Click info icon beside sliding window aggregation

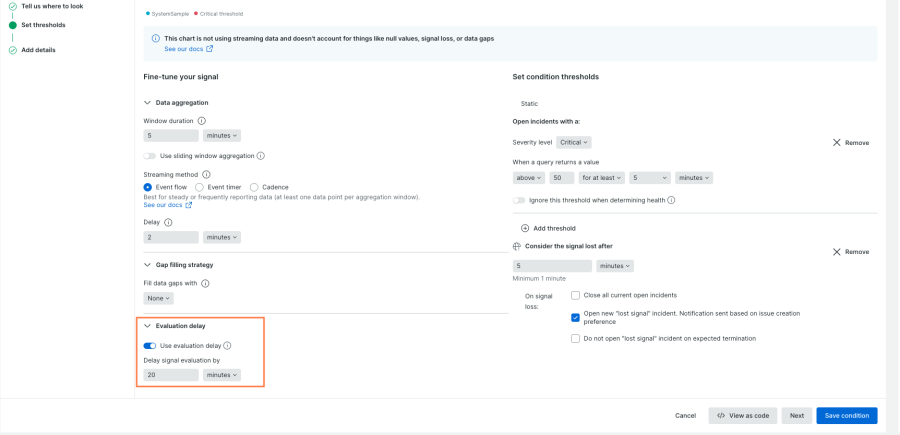coord(261,156)
